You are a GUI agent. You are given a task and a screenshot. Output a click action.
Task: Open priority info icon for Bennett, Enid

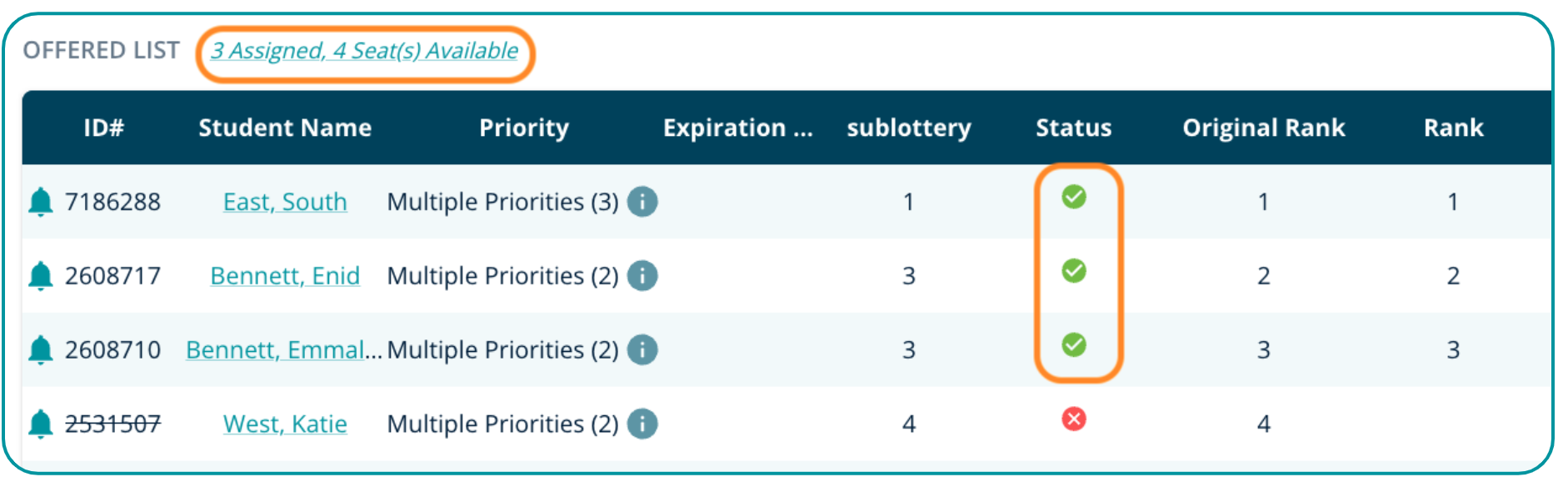point(642,275)
